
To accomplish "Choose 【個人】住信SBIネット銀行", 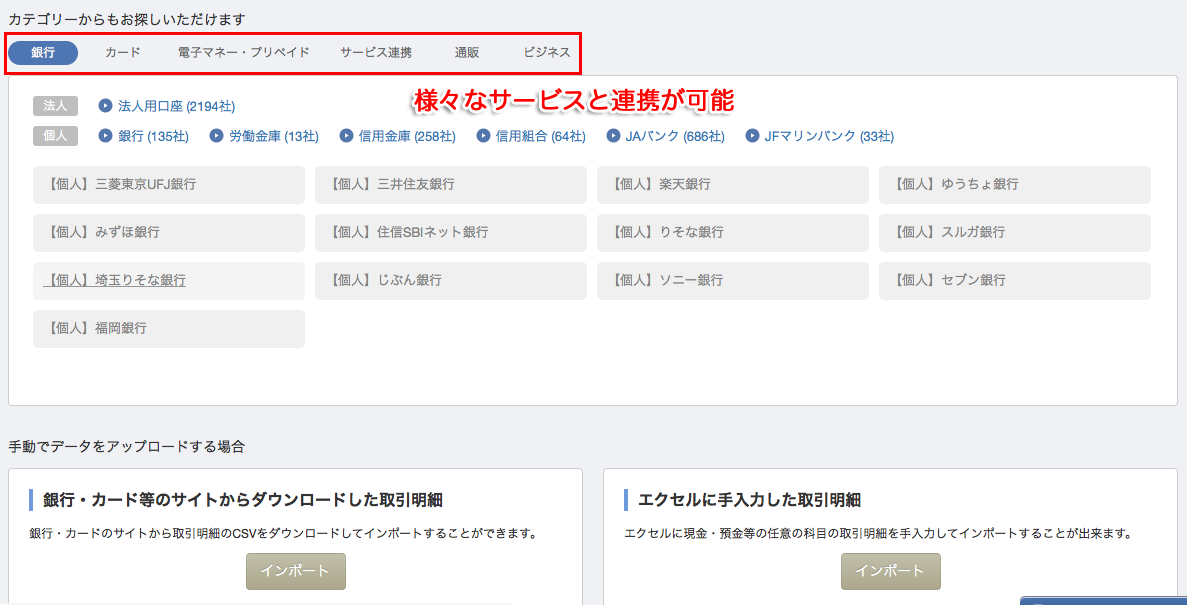I will pos(451,232).
